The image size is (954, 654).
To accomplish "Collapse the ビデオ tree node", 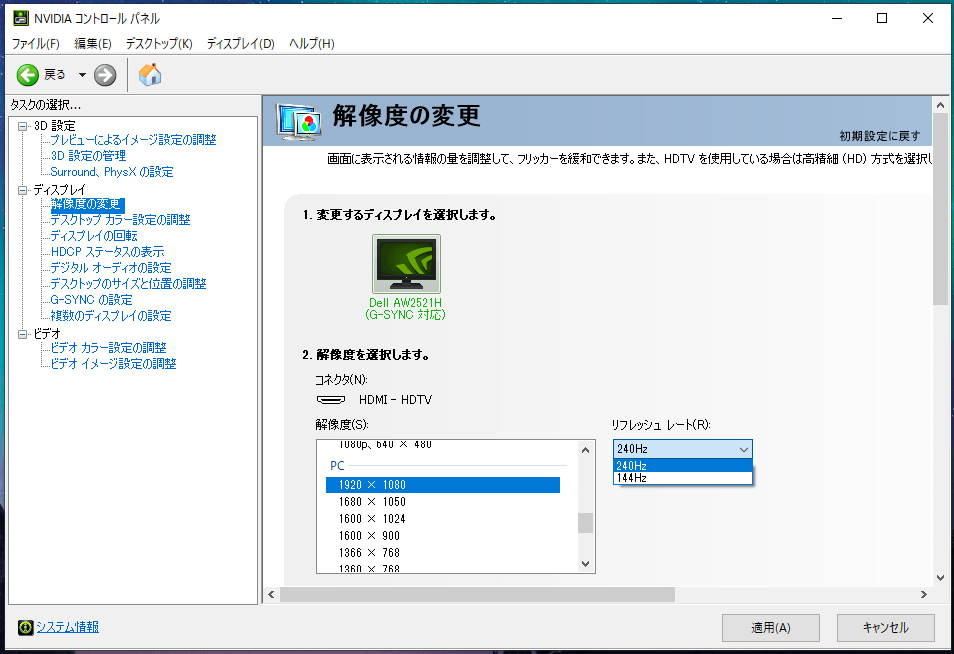I will pyautogui.click(x=23, y=334).
